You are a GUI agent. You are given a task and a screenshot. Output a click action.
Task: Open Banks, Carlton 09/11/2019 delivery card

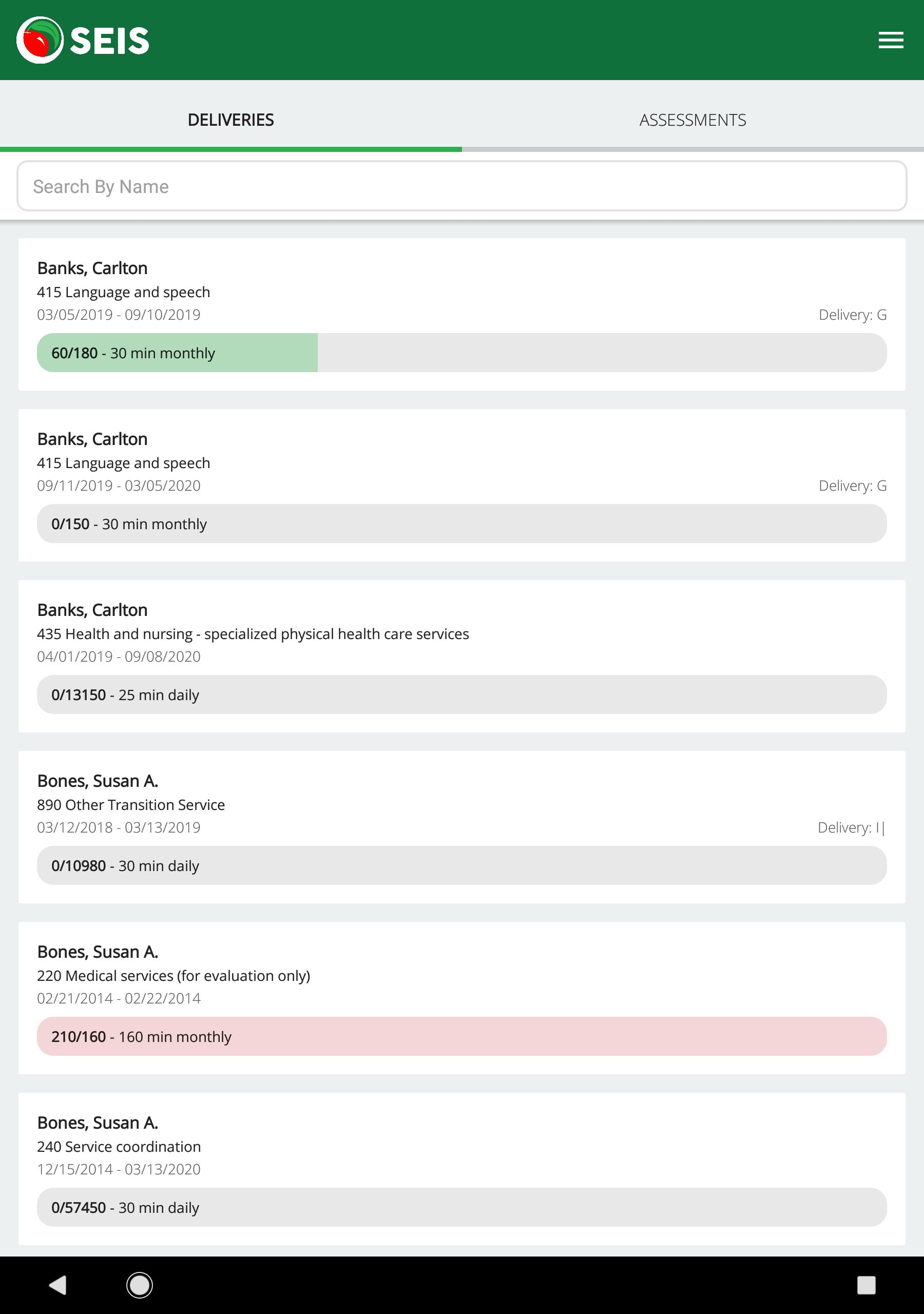pos(462,486)
